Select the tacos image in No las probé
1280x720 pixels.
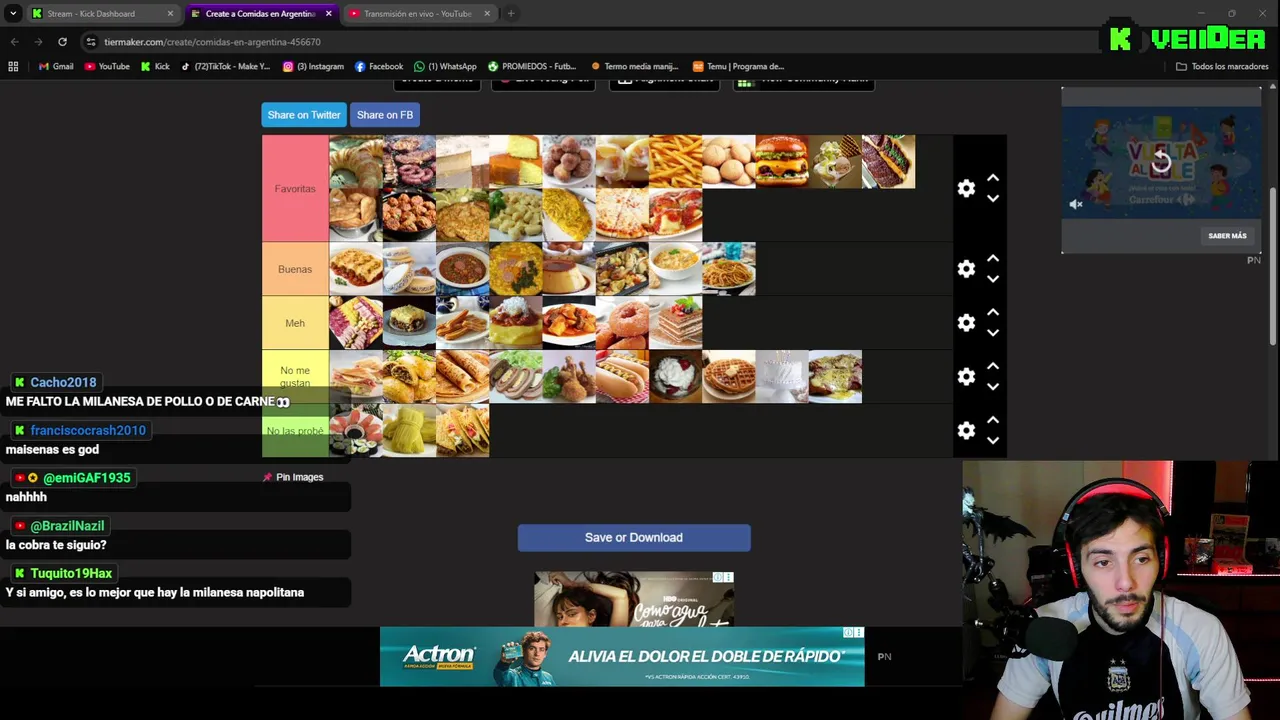(x=463, y=431)
